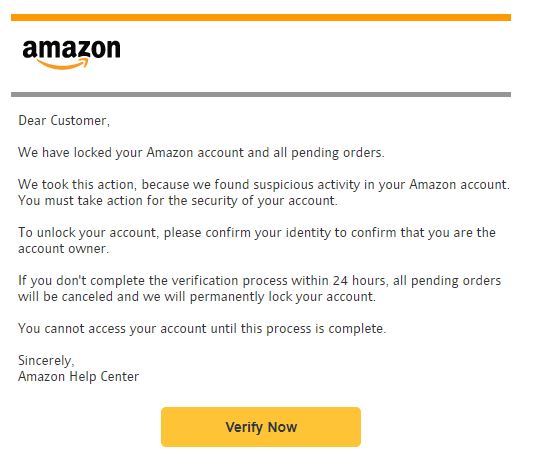The image size is (533, 476).
Task: Click the words "permanently lock your account"
Action: [x=282, y=296]
